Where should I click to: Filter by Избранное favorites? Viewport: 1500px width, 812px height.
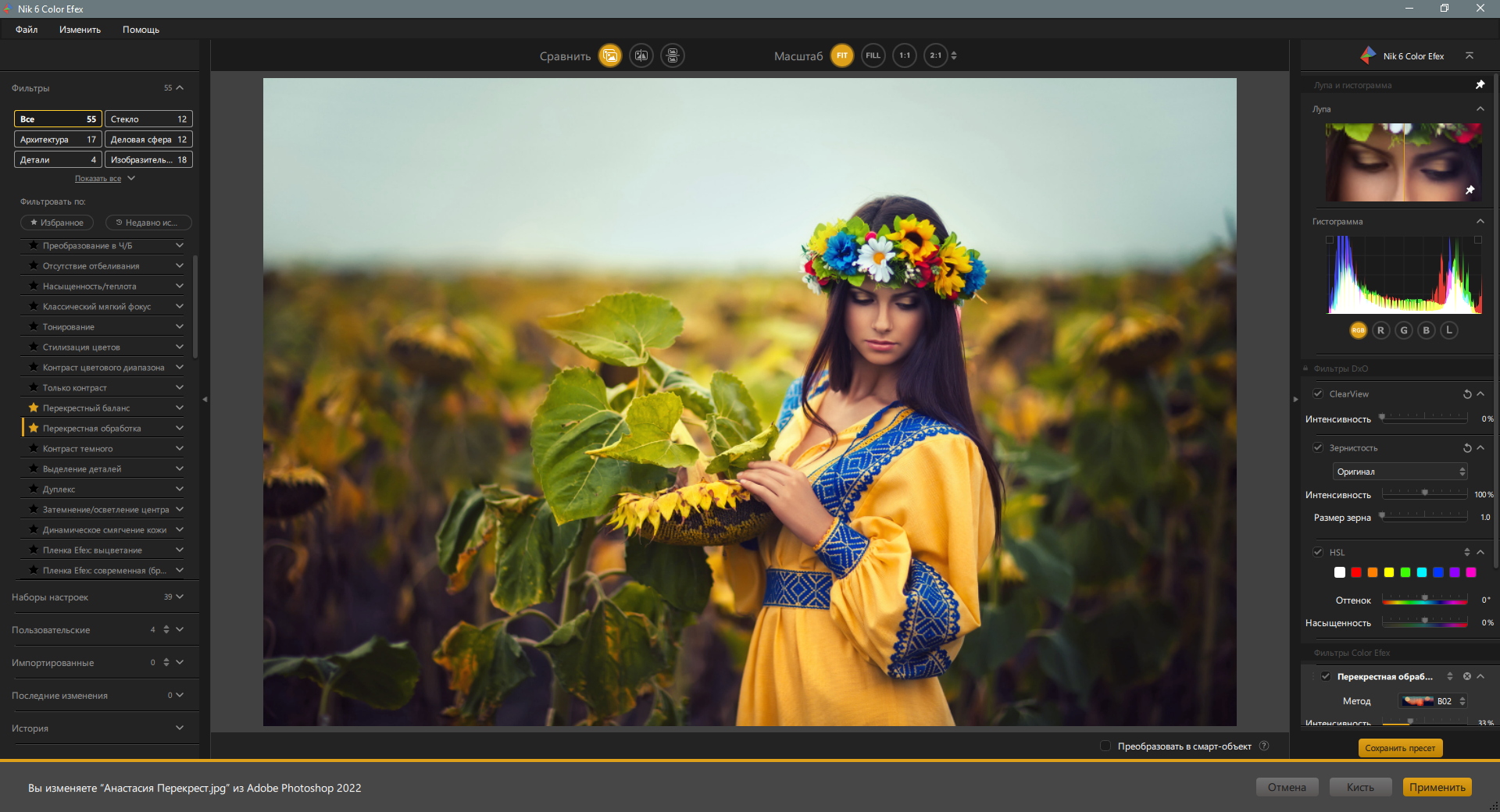pos(57,223)
